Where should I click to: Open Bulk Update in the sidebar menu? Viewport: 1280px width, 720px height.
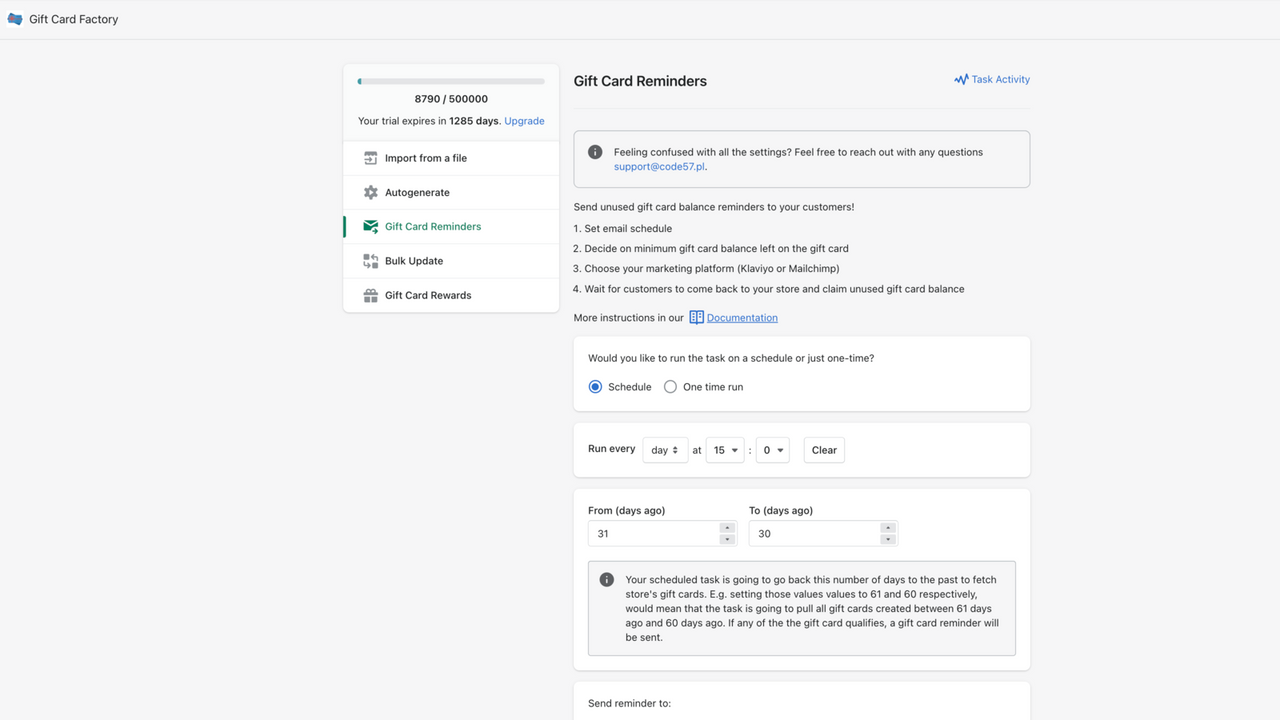pos(414,261)
